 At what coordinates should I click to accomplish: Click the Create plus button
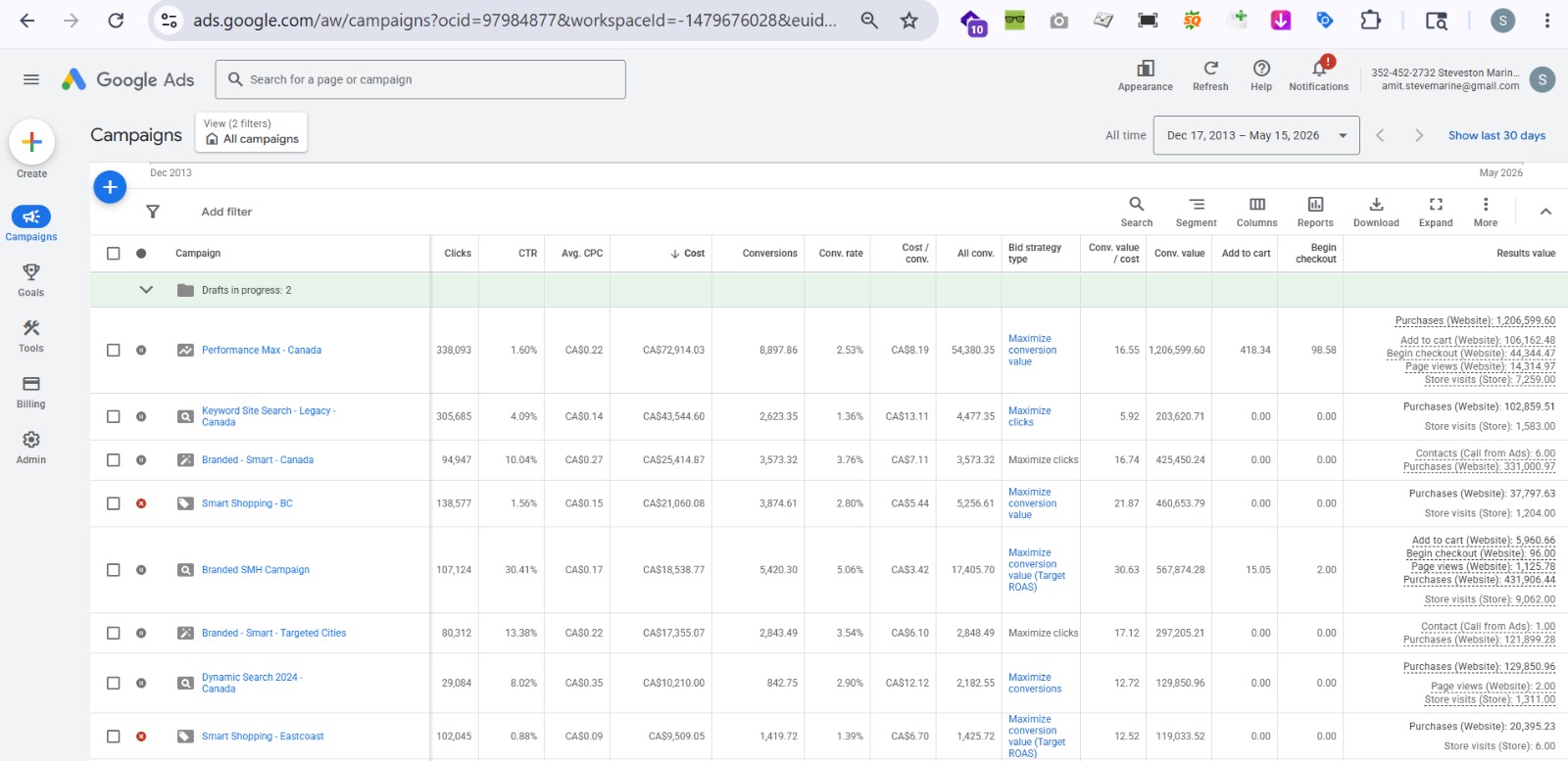click(31, 142)
